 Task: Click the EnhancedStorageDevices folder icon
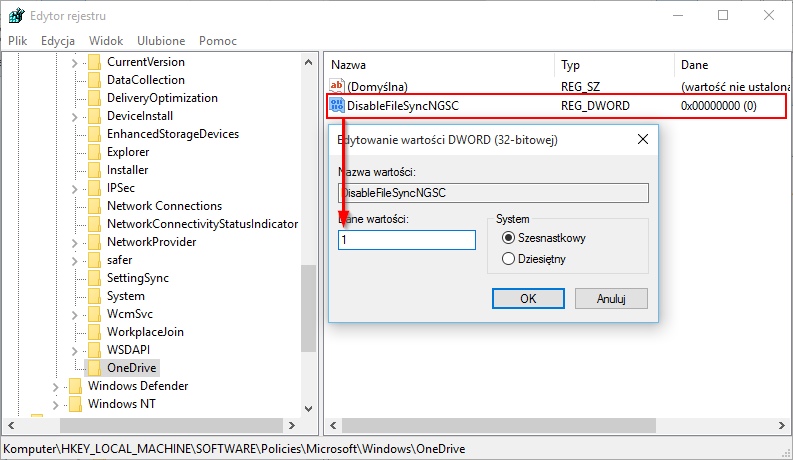point(94,134)
